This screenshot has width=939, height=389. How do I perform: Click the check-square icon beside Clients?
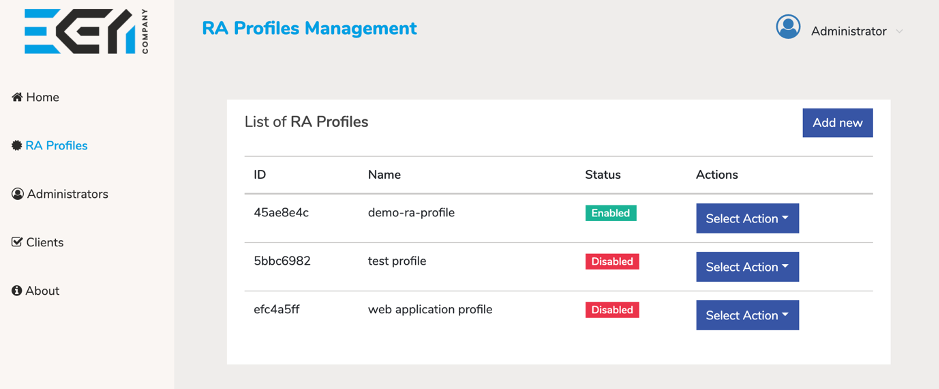(x=17, y=242)
